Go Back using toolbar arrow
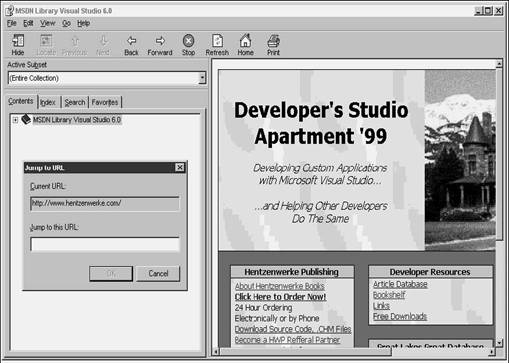509x363 pixels. pos(132,41)
